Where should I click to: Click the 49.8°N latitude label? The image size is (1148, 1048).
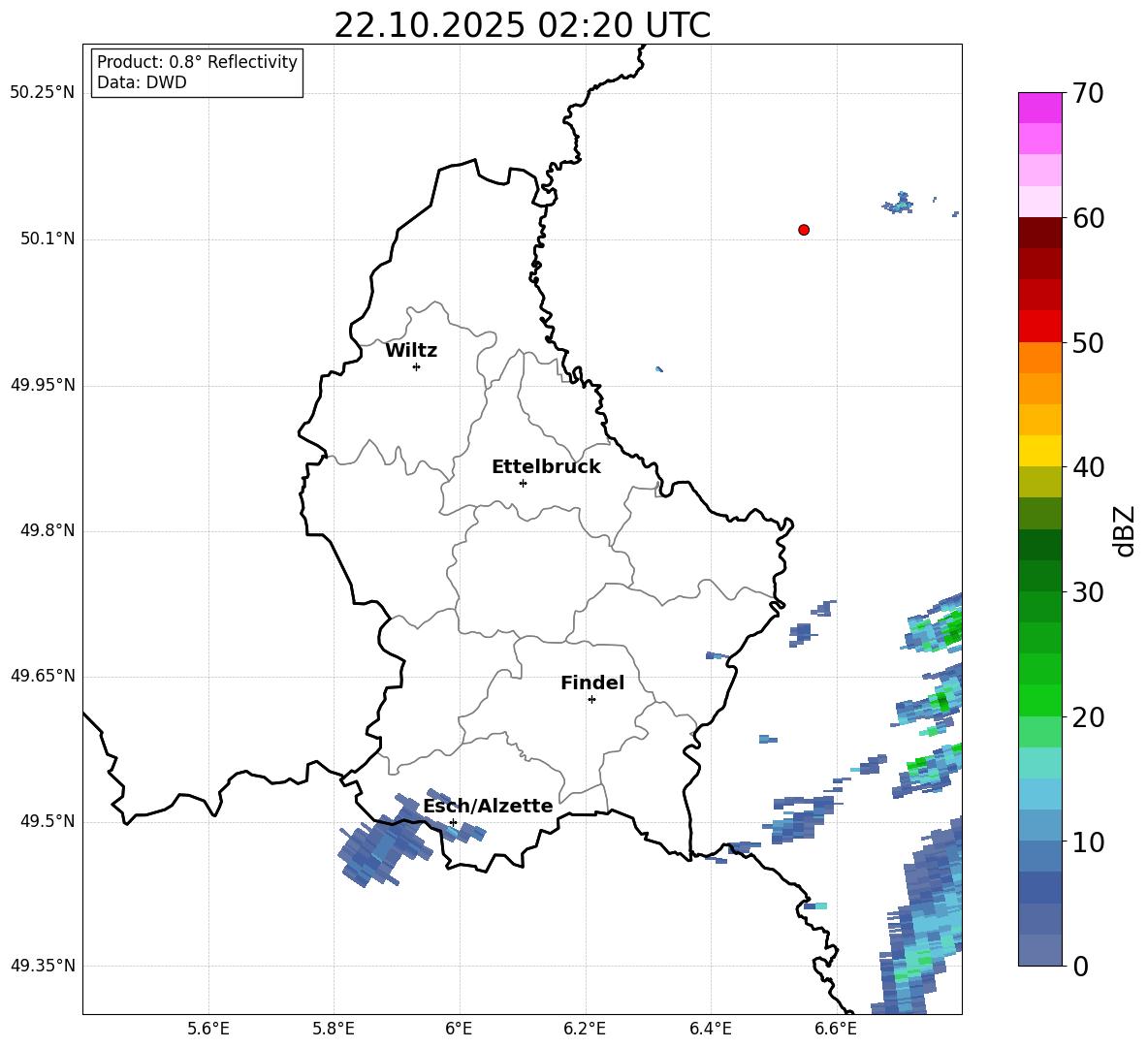48,530
